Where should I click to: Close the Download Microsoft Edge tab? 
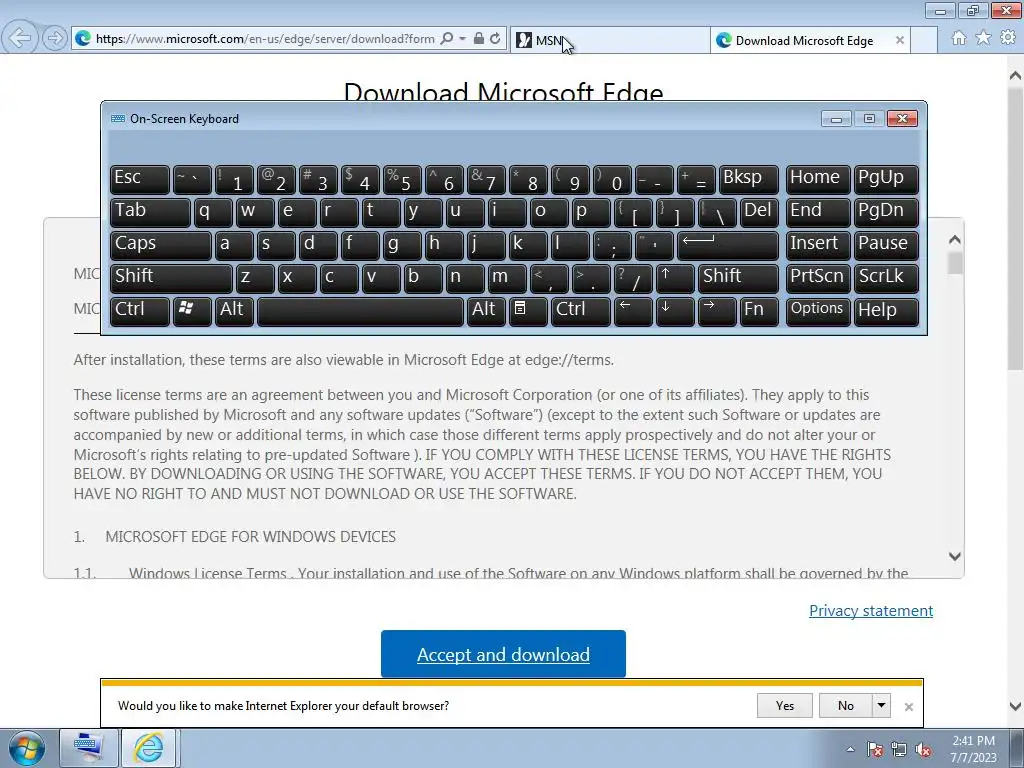coord(899,40)
